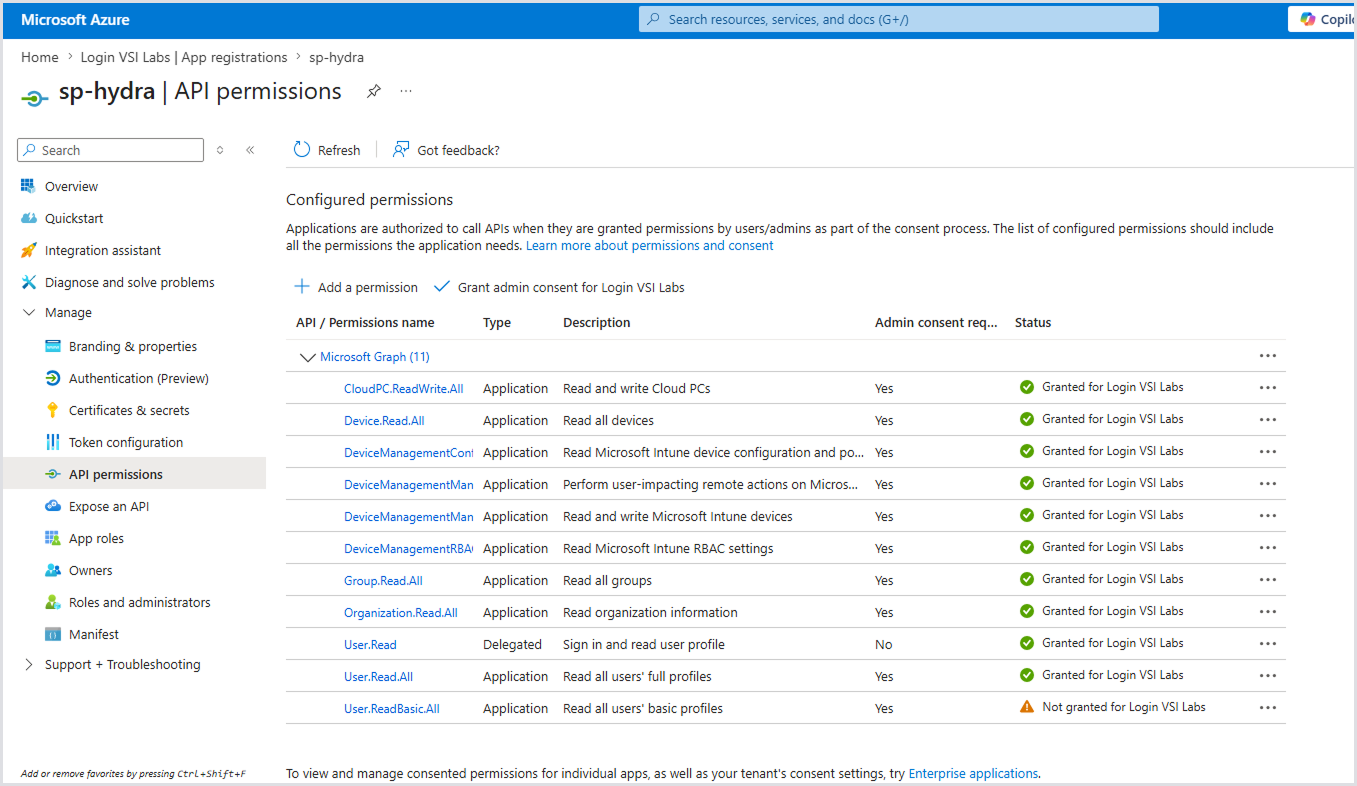Image resolution: width=1357 pixels, height=786 pixels.
Task: Click the sidebar expand/collapse all arrows
Action: tap(220, 150)
